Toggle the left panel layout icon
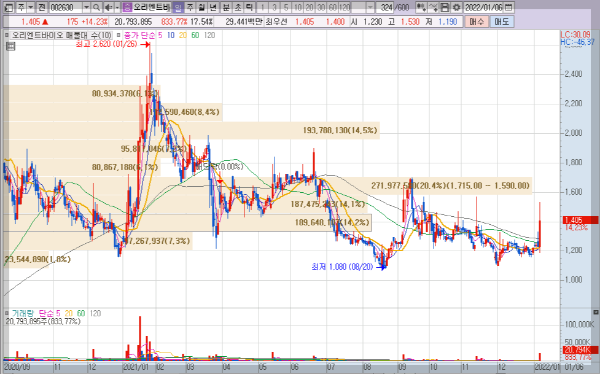600x374 pixels. 8,7
